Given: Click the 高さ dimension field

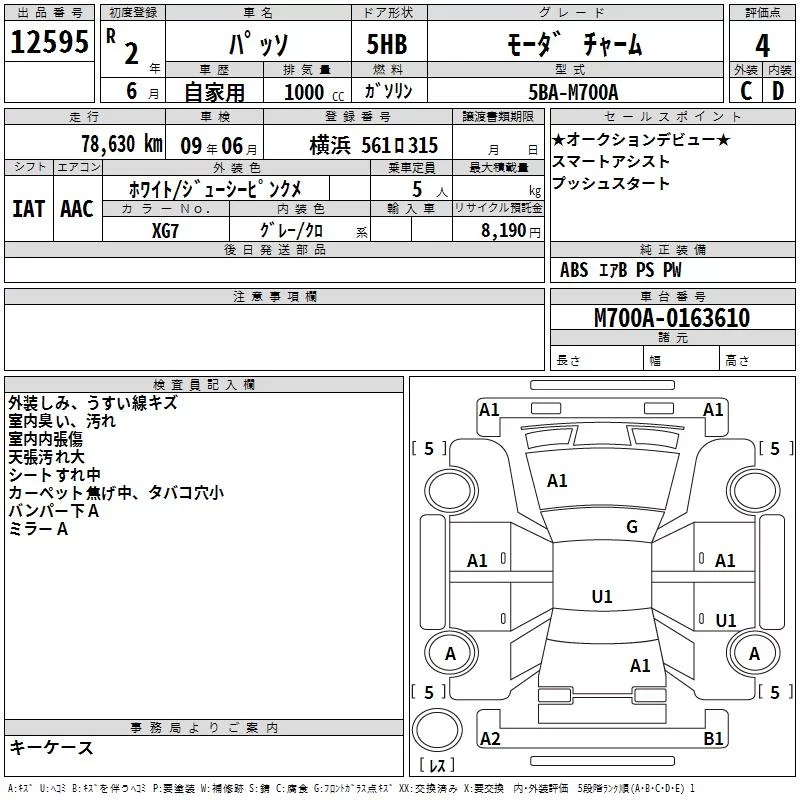Looking at the screenshot, I should pos(757,360).
